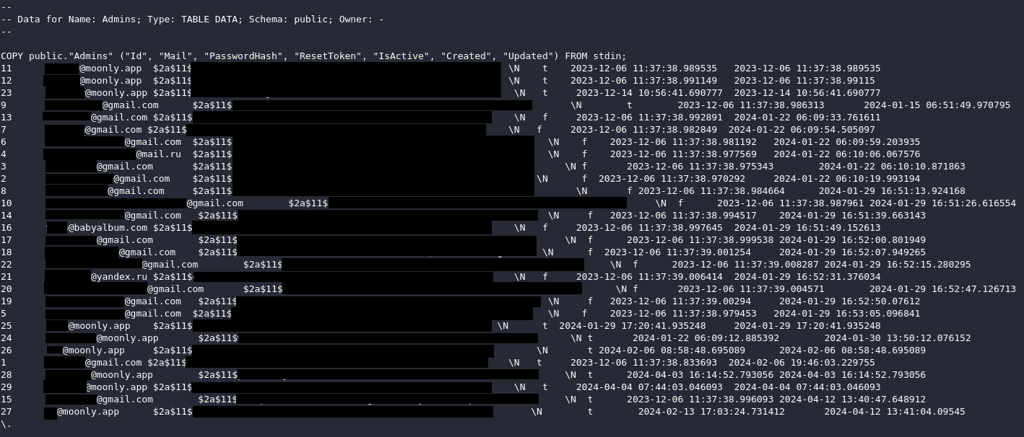Viewport: 1024px width, 437px height.
Task: Click the Id 27 at the last data row
Action: tap(7, 412)
